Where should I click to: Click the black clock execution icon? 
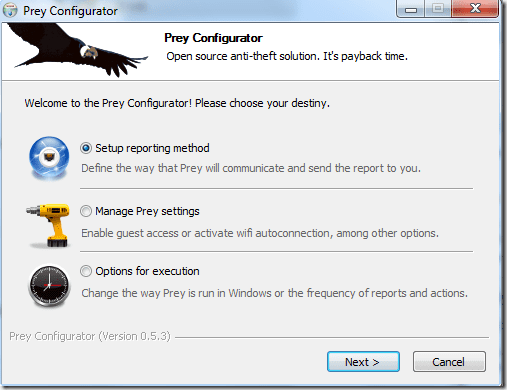tap(49, 286)
